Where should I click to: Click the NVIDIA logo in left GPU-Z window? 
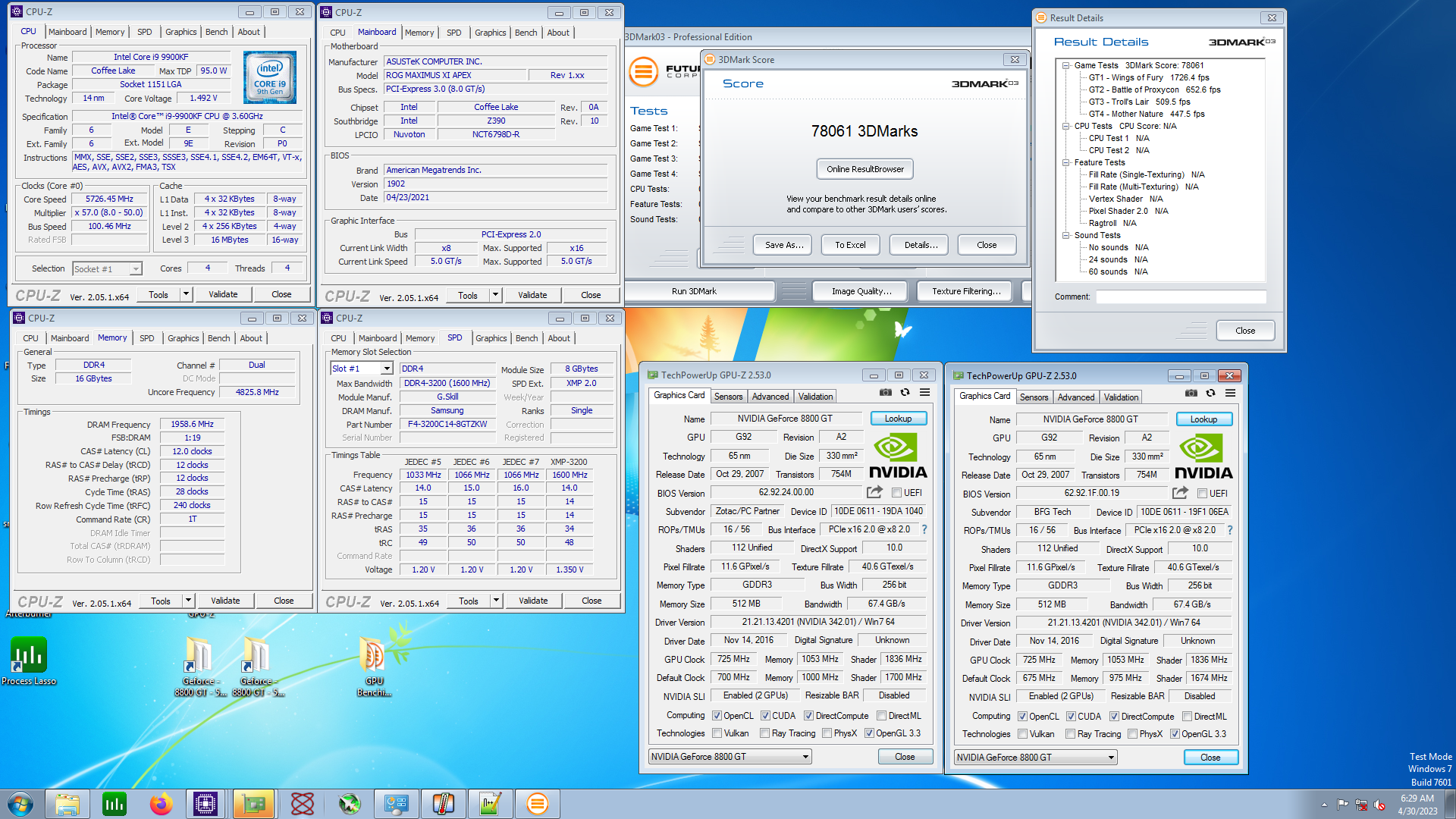point(897,457)
